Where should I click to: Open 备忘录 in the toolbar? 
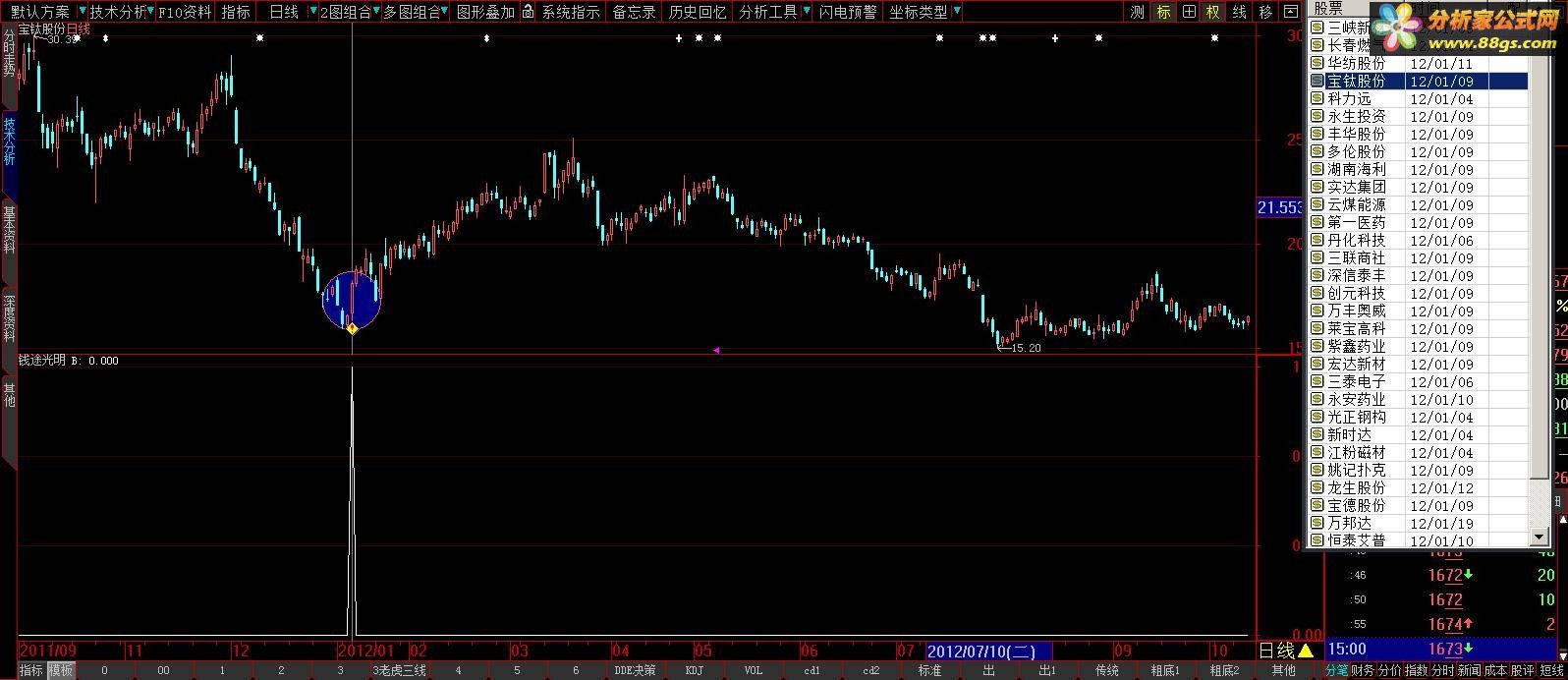click(634, 12)
